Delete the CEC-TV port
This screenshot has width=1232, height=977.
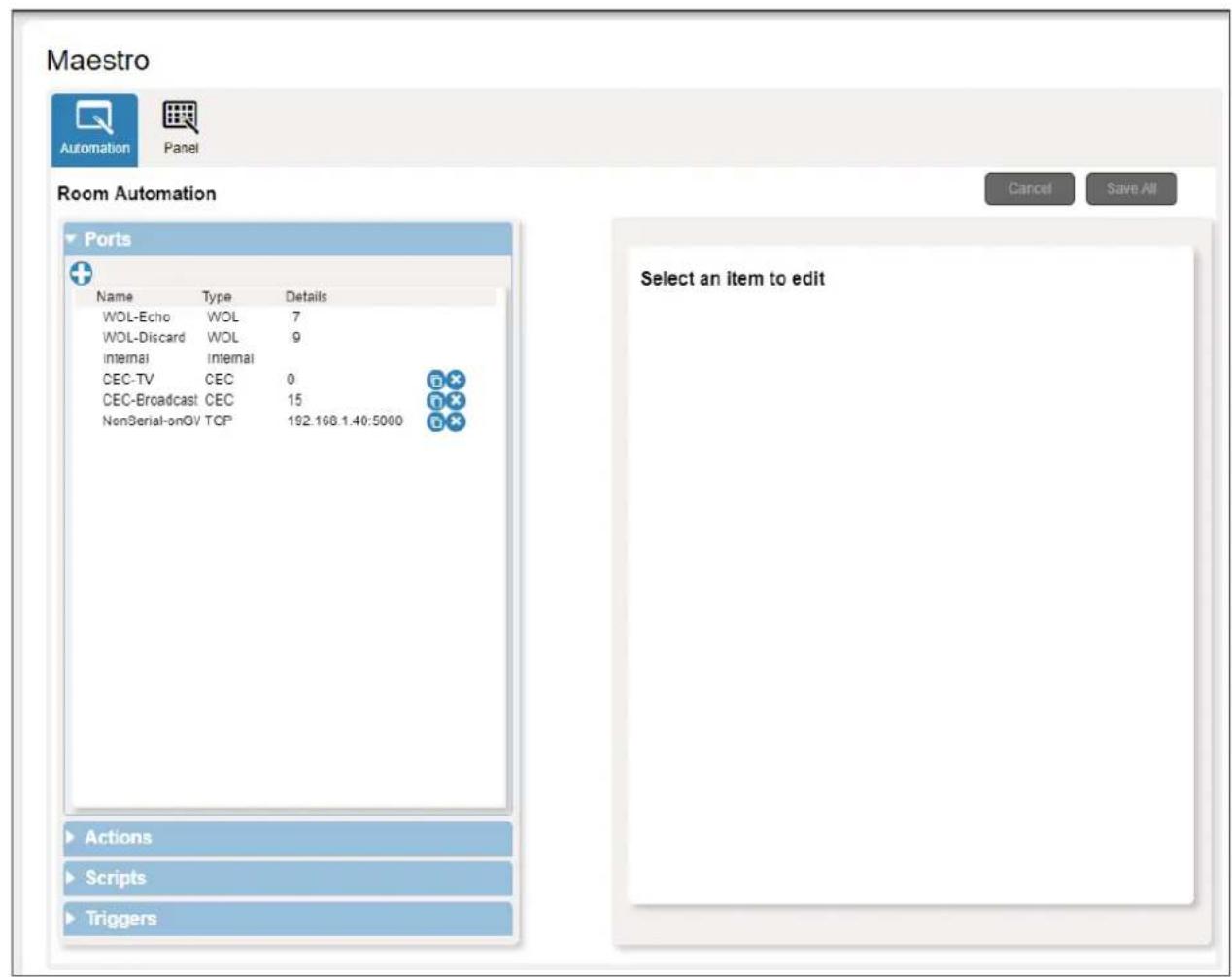coord(456,380)
